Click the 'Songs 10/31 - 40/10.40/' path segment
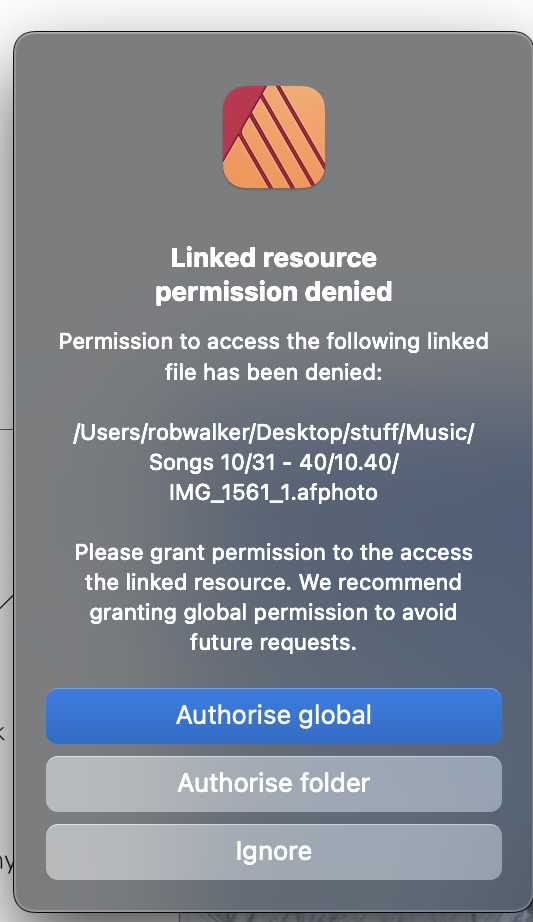This screenshot has height=922, width=533. 274,462
